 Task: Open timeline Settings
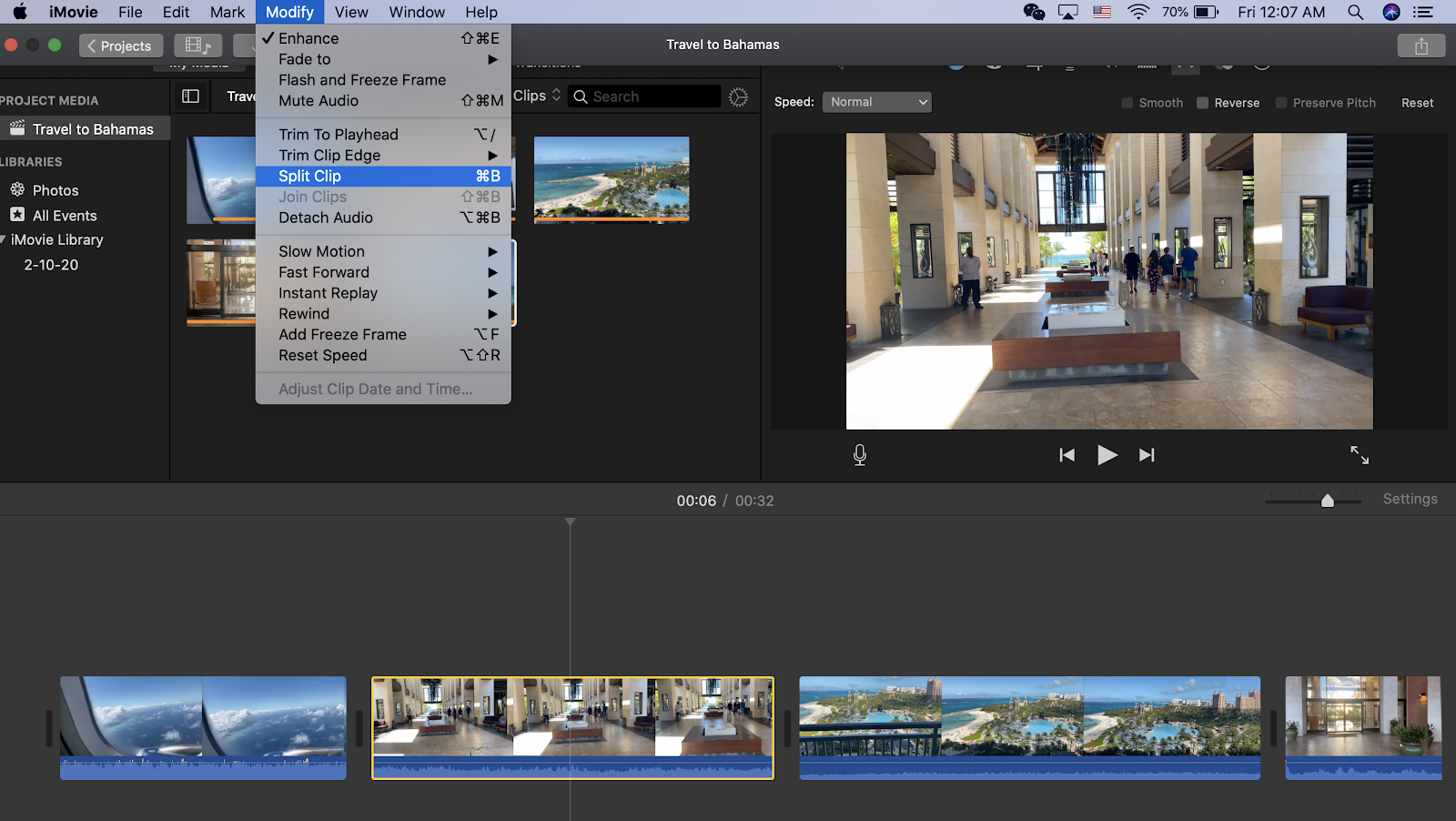(x=1410, y=499)
